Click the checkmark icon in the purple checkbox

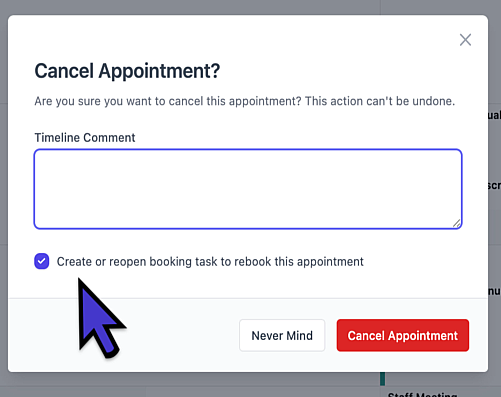click(x=42, y=261)
